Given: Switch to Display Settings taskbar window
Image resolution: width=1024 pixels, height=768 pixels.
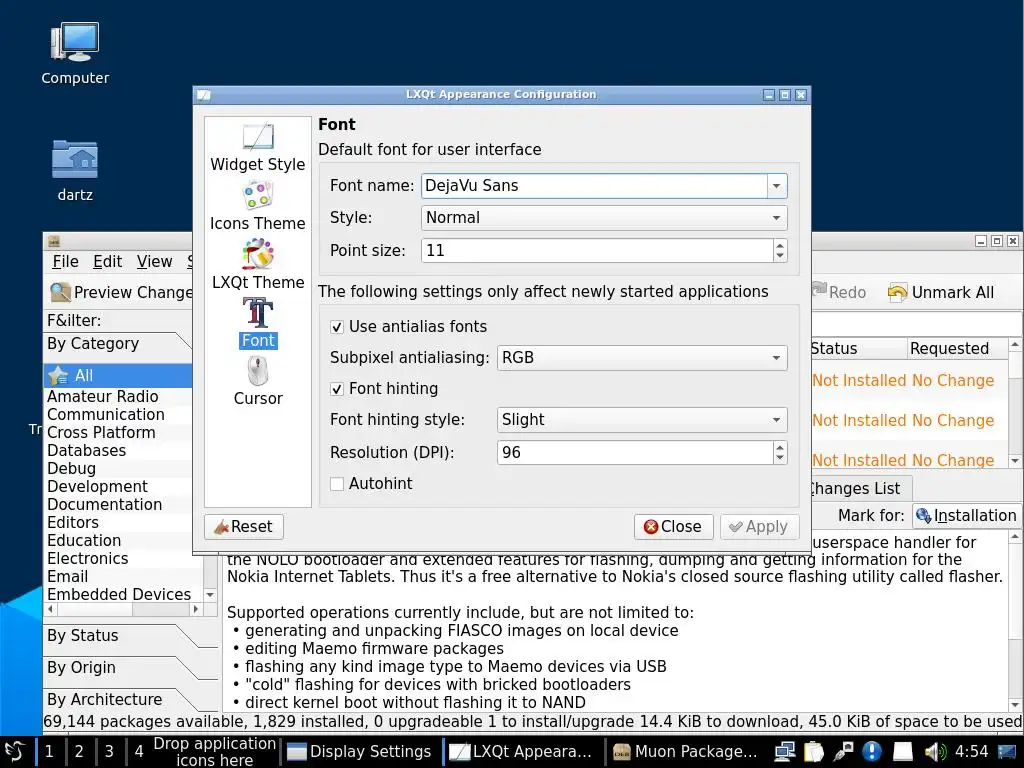Looking at the screenshot, I should pos(360,752).
